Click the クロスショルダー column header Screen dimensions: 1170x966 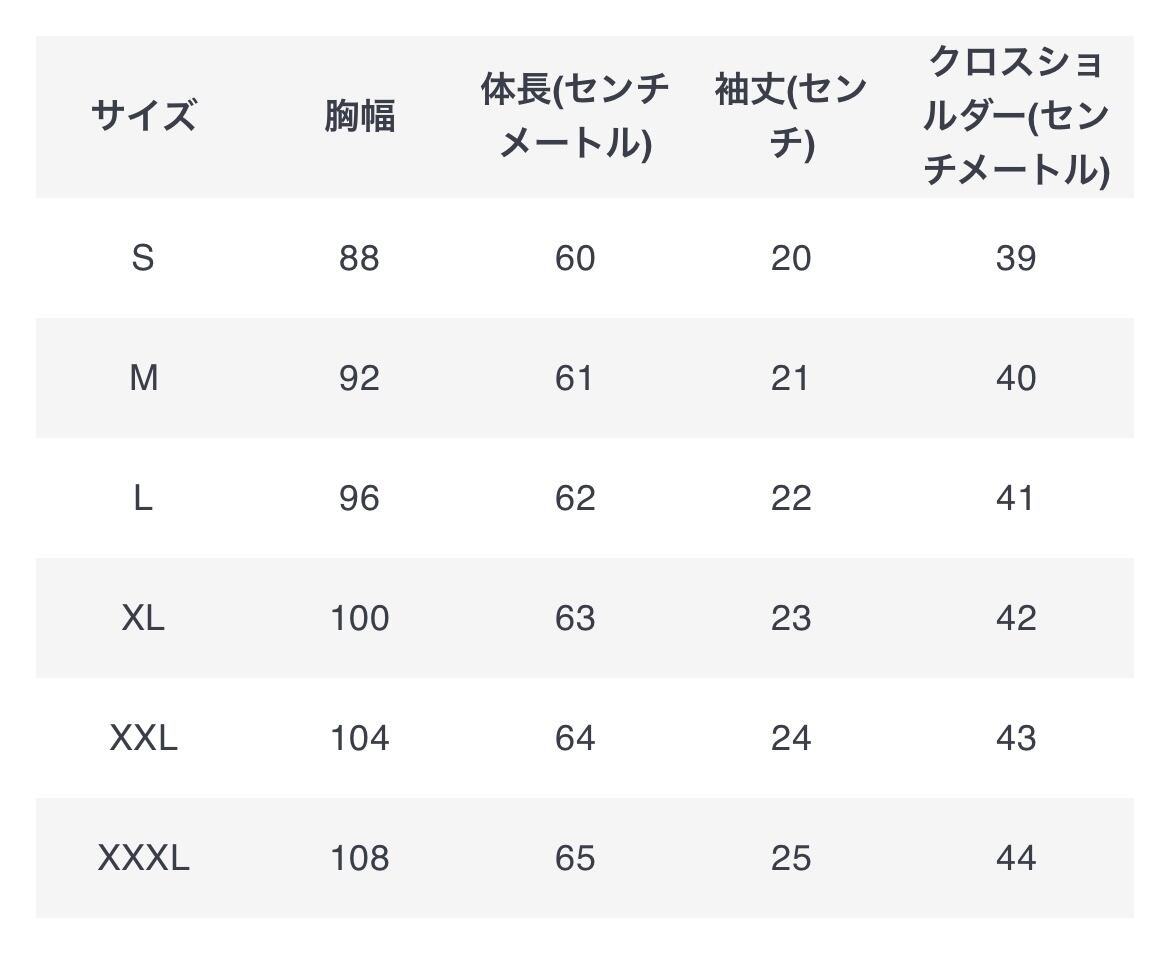tap(1015, 117)
